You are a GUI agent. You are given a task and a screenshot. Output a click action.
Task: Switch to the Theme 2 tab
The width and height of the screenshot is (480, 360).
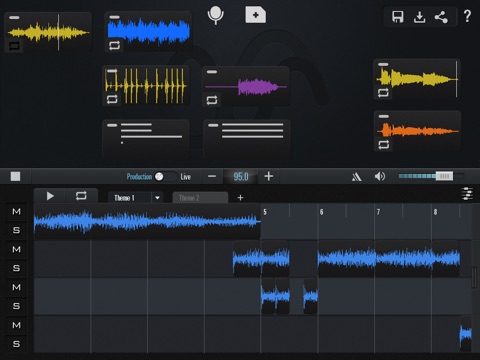click(200, 198)
